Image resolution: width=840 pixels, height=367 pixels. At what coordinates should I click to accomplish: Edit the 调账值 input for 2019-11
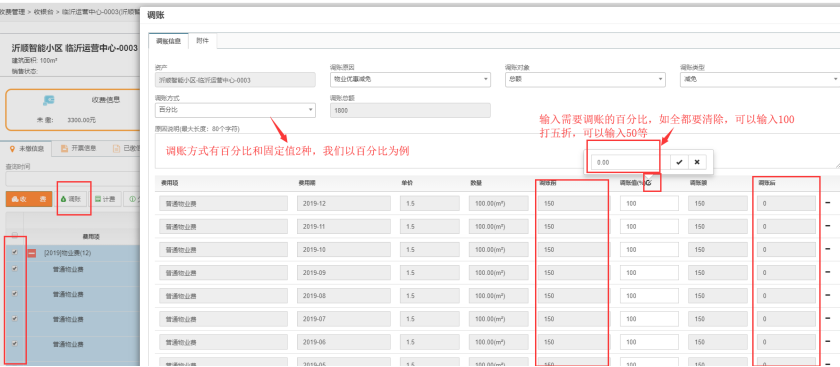[649, 227]
